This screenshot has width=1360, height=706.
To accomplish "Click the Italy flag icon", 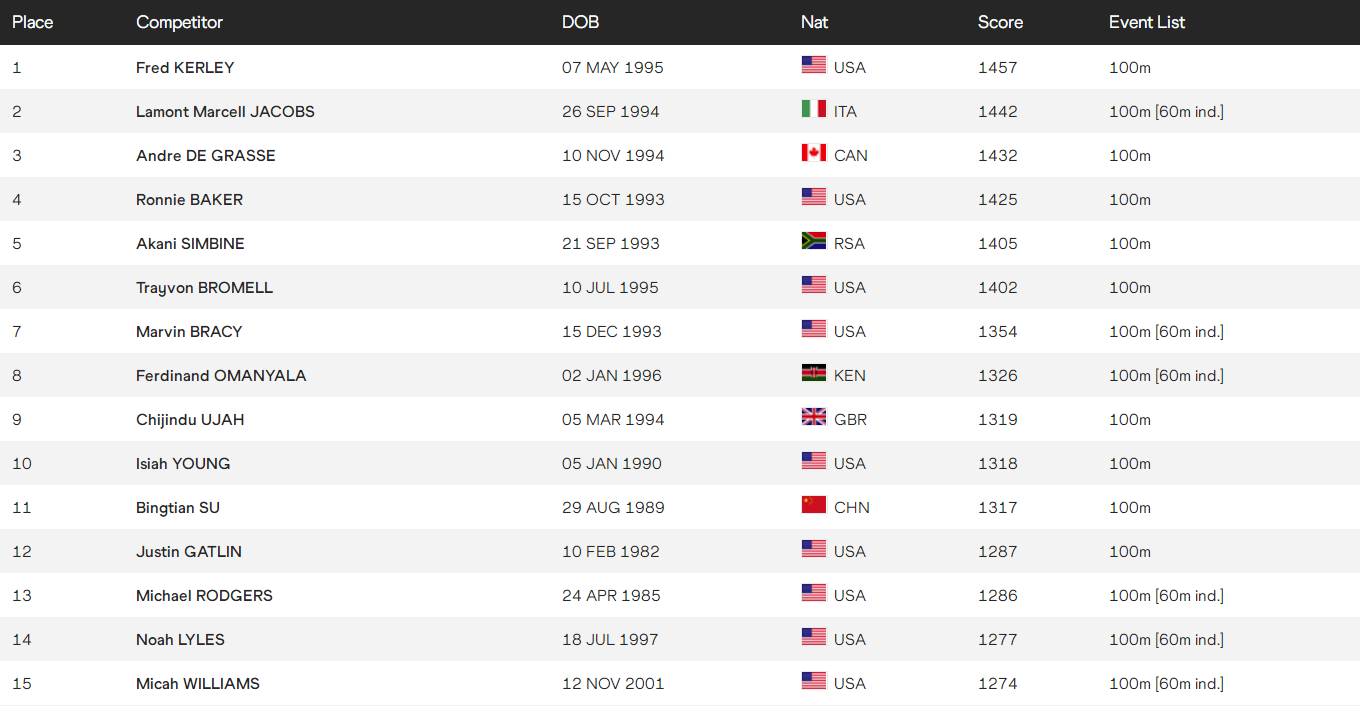I will 813,109.
